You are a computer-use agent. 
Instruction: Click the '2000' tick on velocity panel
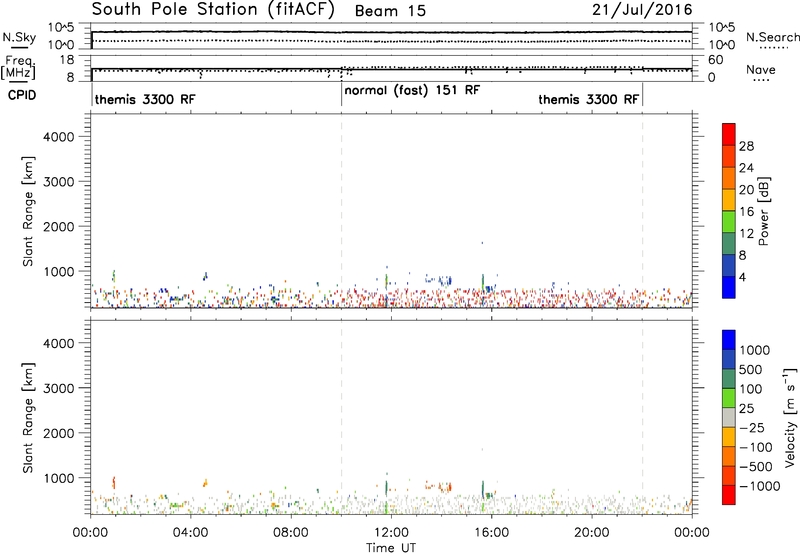click(58, 433)
